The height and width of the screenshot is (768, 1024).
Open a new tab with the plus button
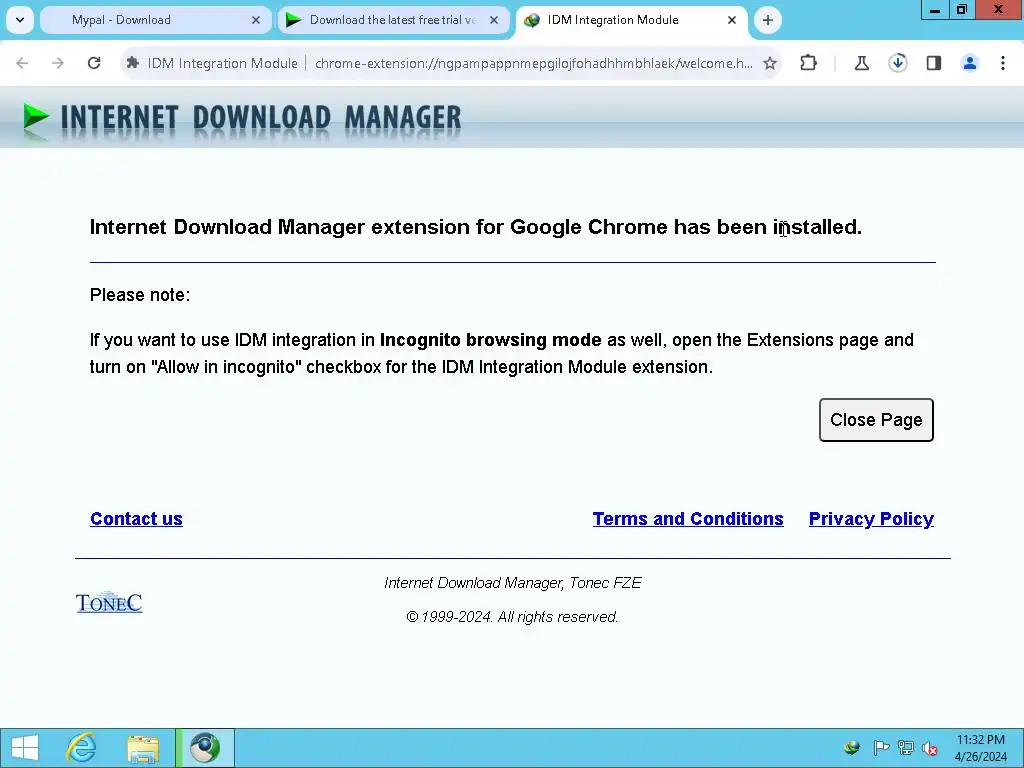coord(768,20)
